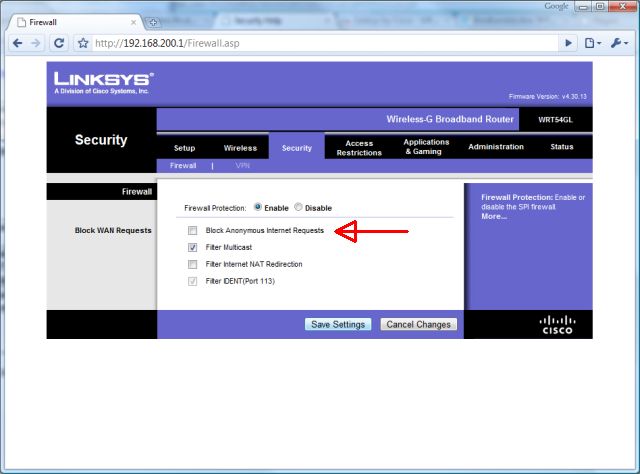Screen dimensions: 640x474
Task: Select the Security tab
Action: [297, 148]
